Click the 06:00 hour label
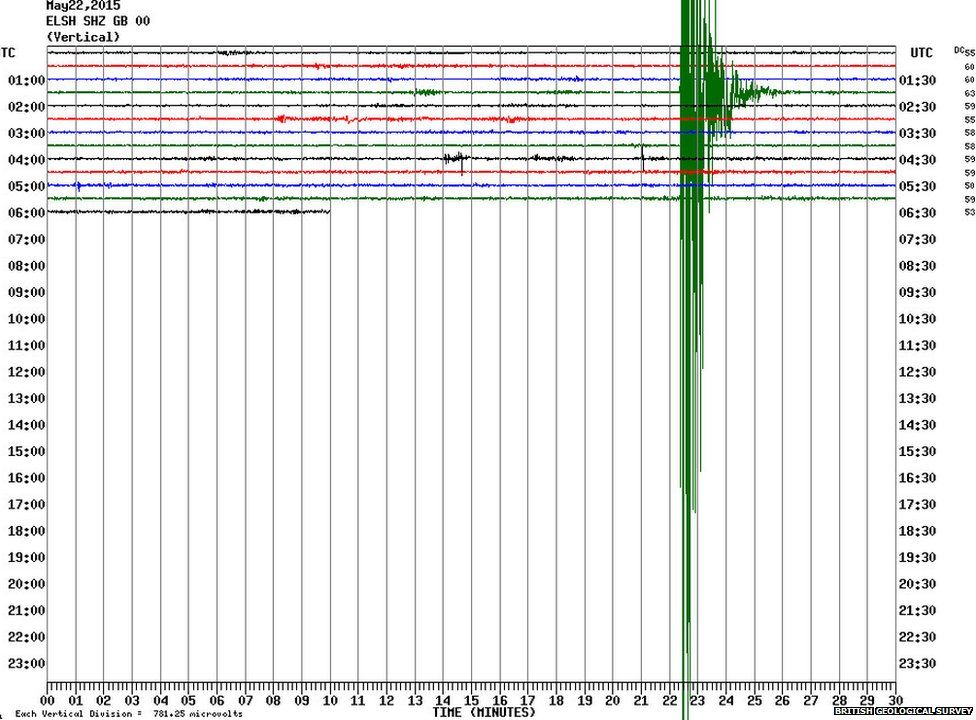This screenshot has width=976, height=720. click(x=26, y=212)
